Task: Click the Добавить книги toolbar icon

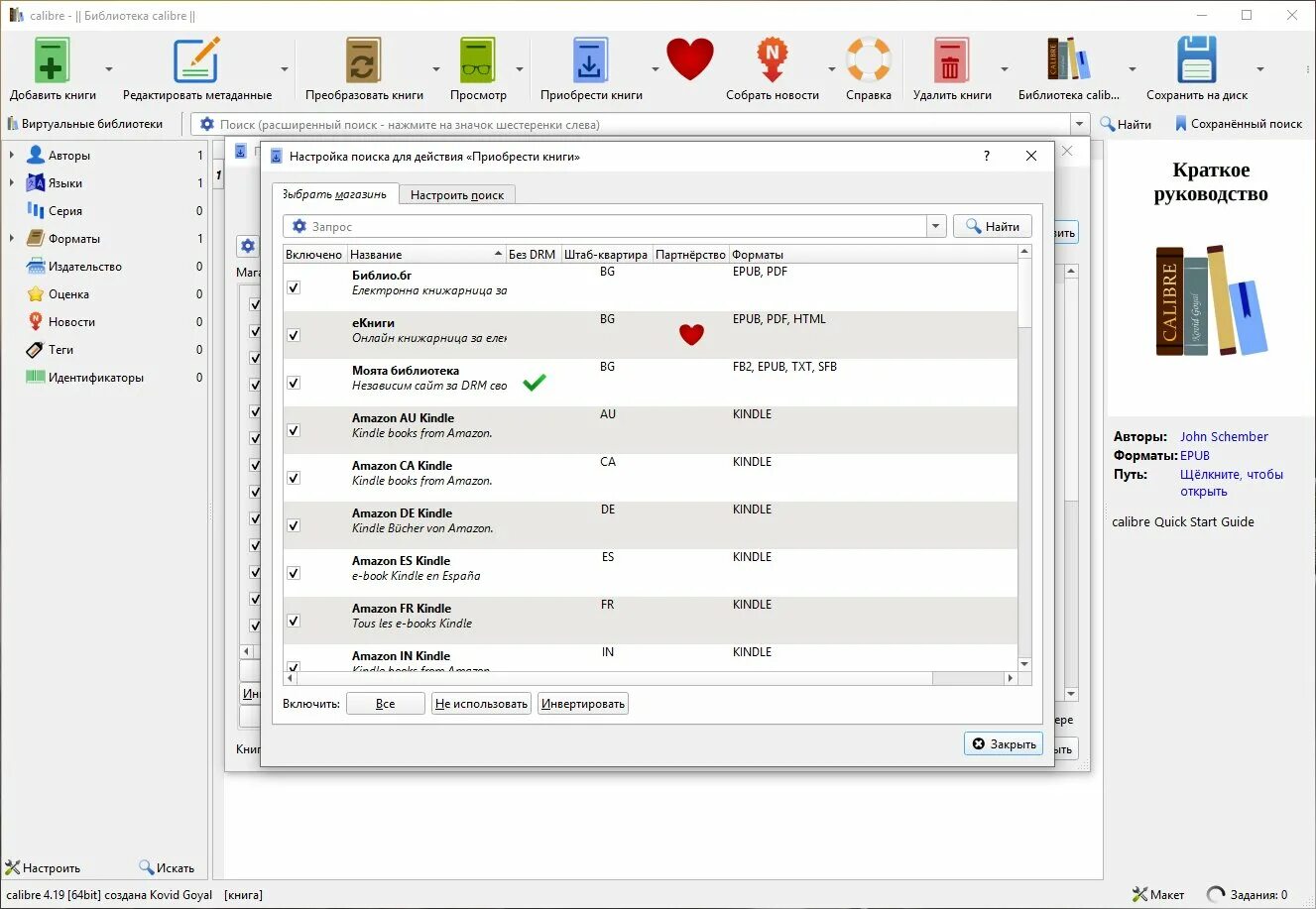Action: [x=52, y=61]
